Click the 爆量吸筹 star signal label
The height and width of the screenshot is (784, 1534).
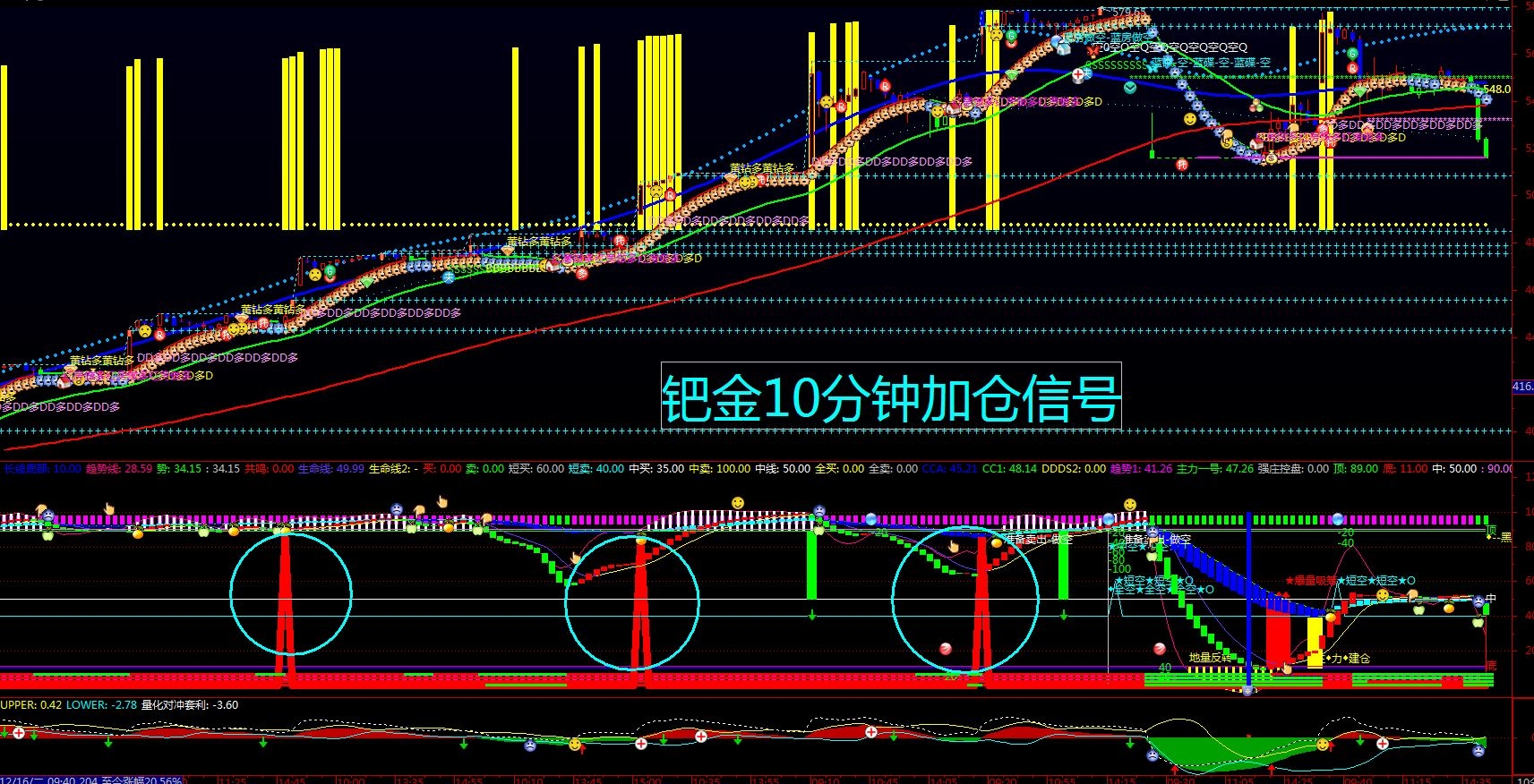click(1311, 581)
